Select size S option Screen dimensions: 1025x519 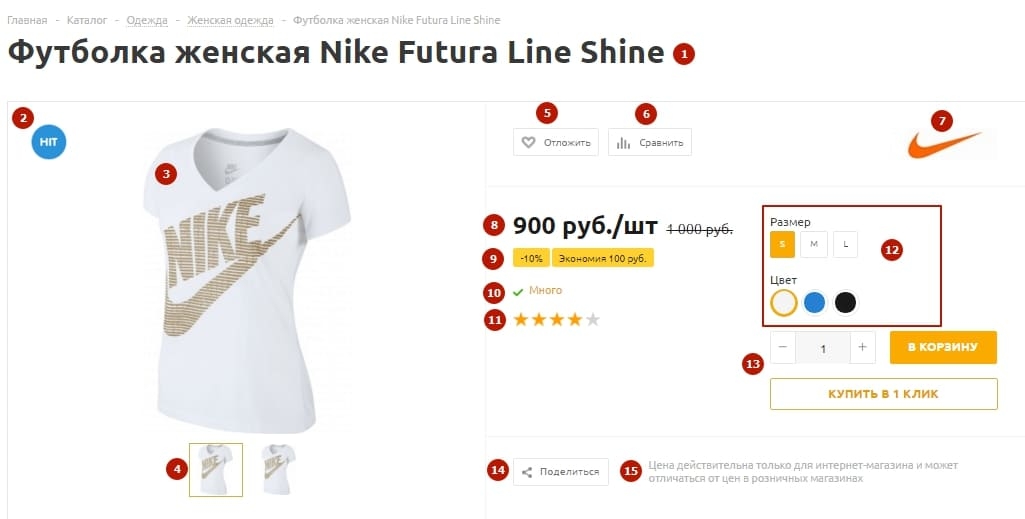pos(783,244)
